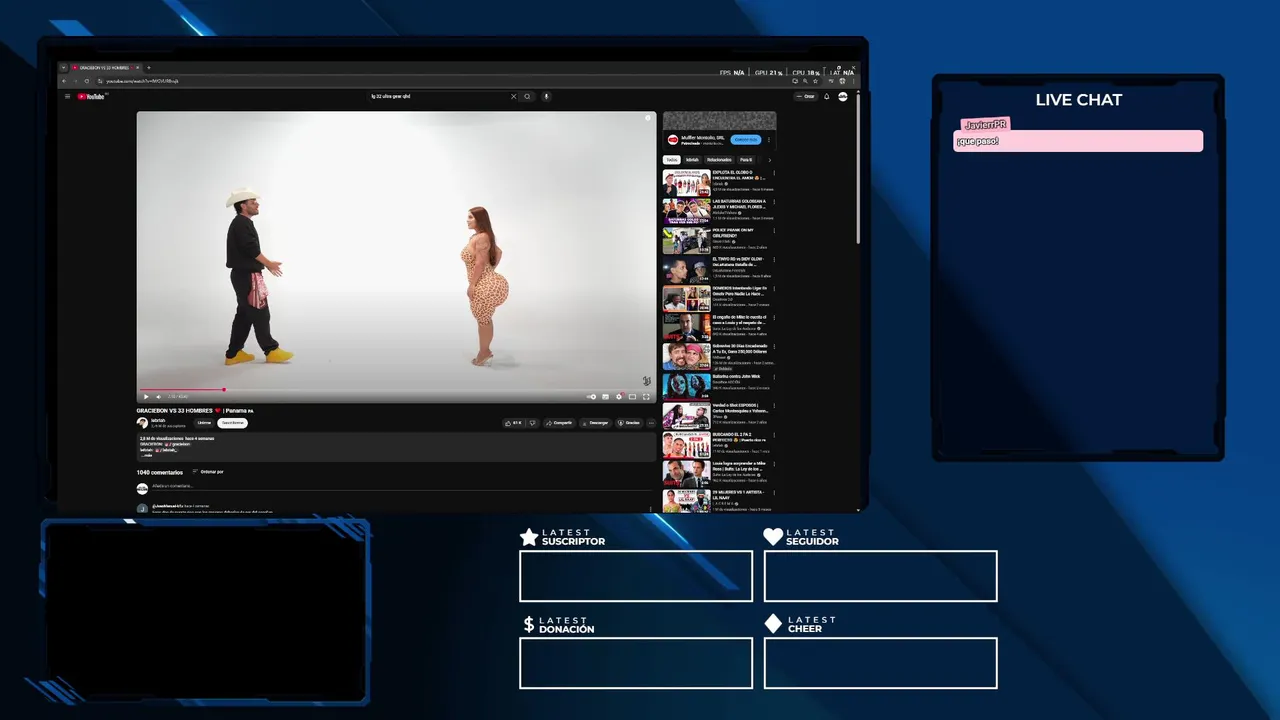1280x720 pixels.
Task: Open options for POLICE PRANK video
Action: [x=773, y=231]
